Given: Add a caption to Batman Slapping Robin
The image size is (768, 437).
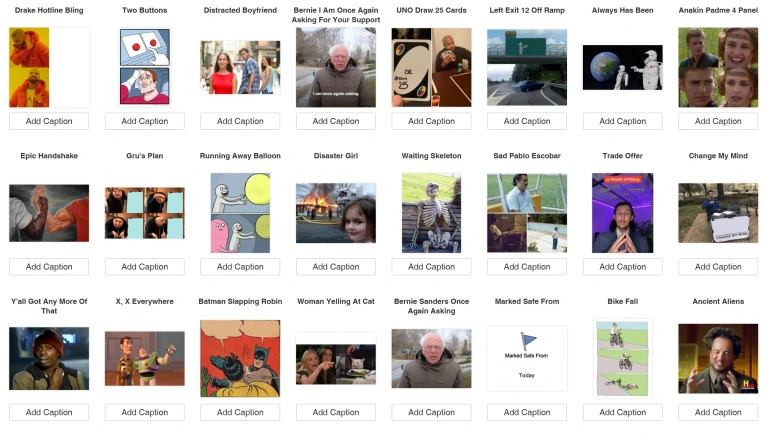Looking at the screenshot, I should point(240,412).
